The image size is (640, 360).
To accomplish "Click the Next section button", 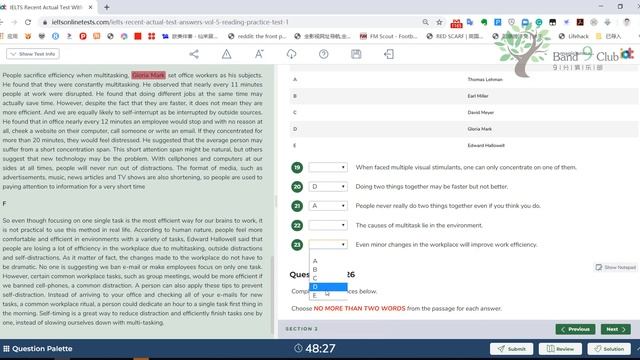I will pos(616,329).
